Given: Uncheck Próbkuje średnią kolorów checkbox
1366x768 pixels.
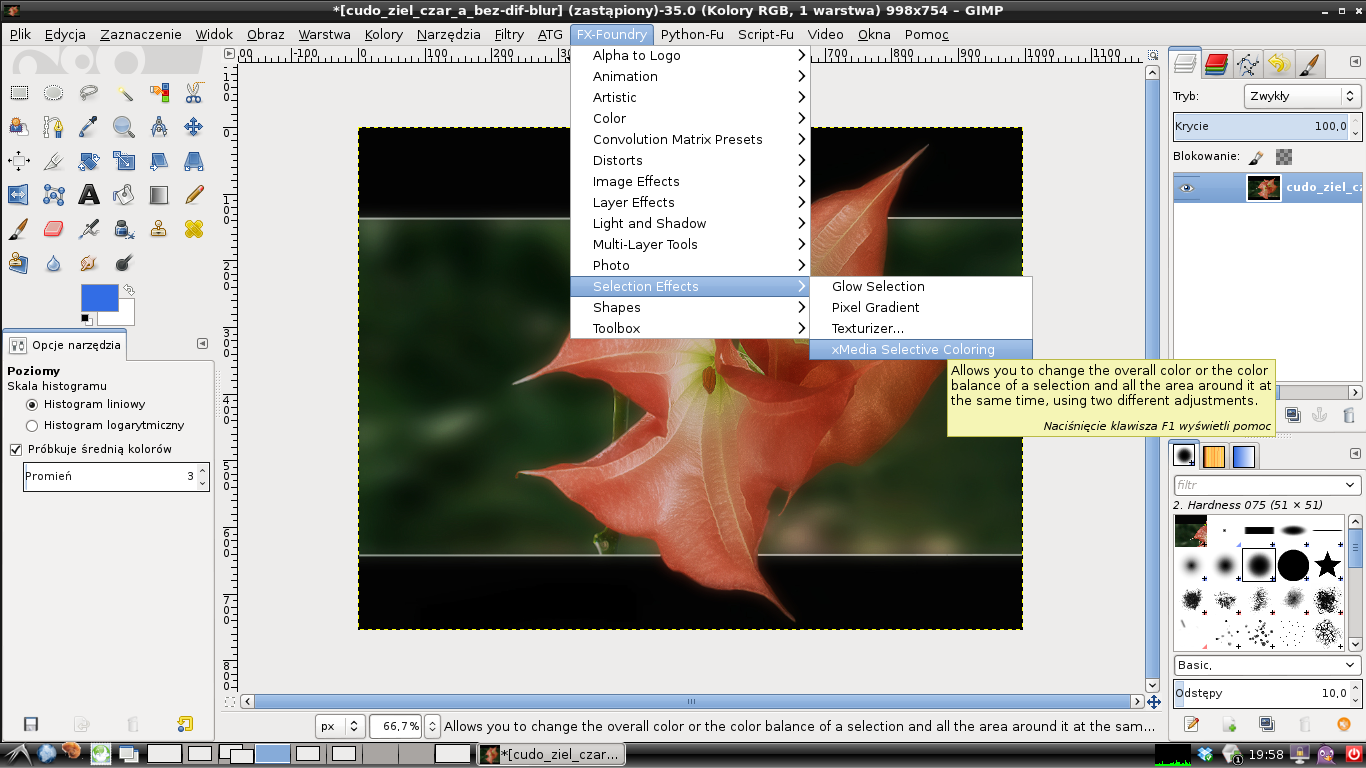Looking at the screenshot, I should [x=15, y=449].
